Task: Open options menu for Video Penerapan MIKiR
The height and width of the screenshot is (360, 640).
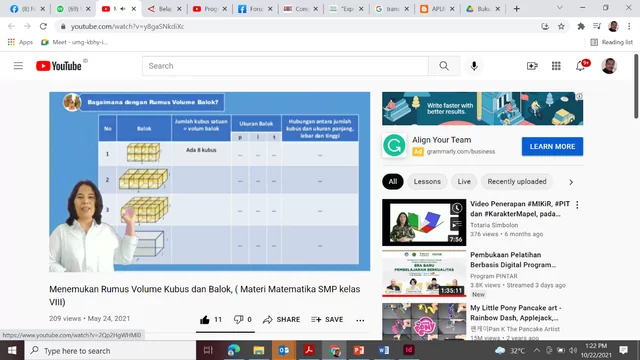Action: coord(577,205)
